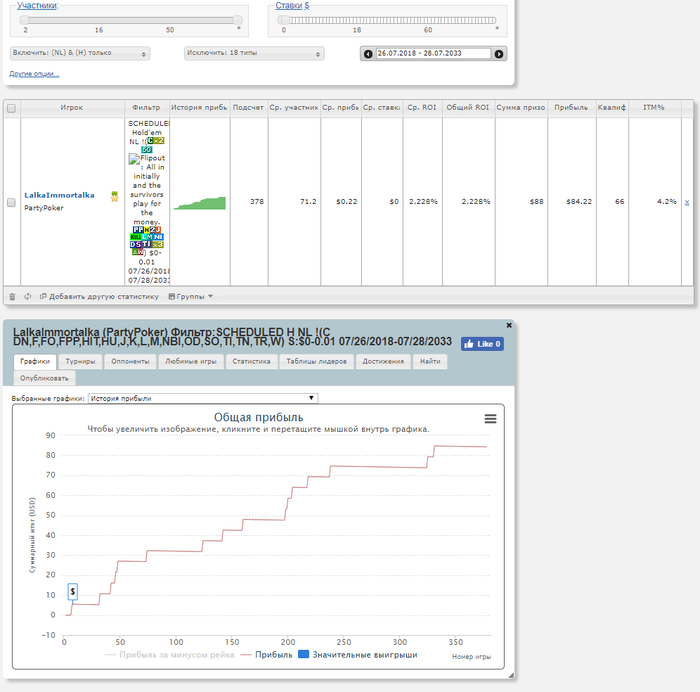Click the gold star badge beside LalkaImmortalka

(115, 196)
